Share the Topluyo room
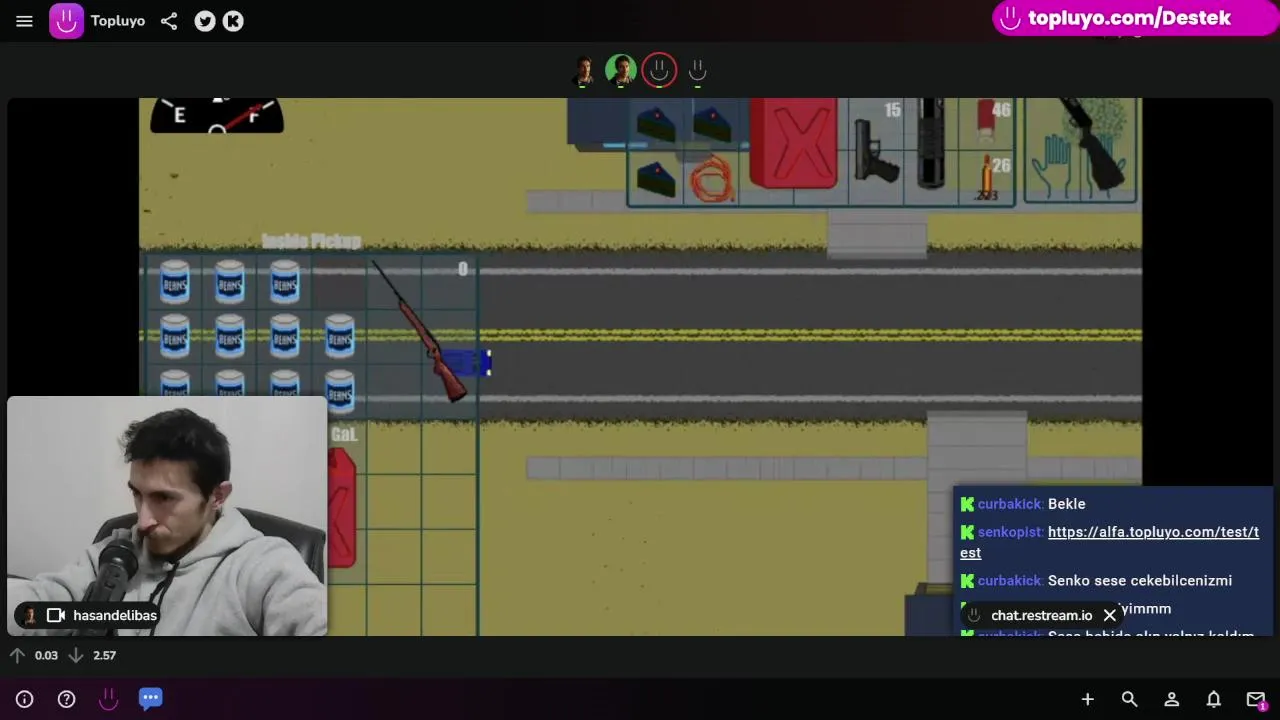Viewport: 1280px width, 720px height. coord(169,21)
